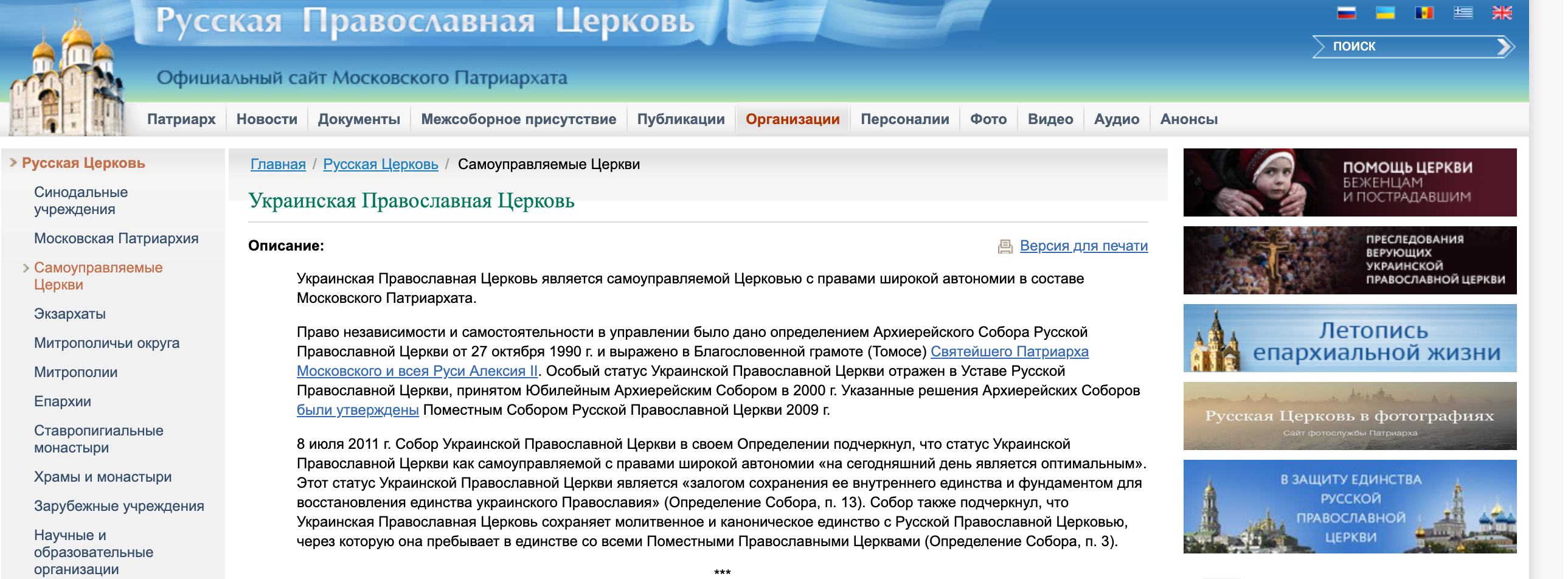
Task: Expand the Самоуправляемые Церкви sidebar arrow
Action: point(26,268)
